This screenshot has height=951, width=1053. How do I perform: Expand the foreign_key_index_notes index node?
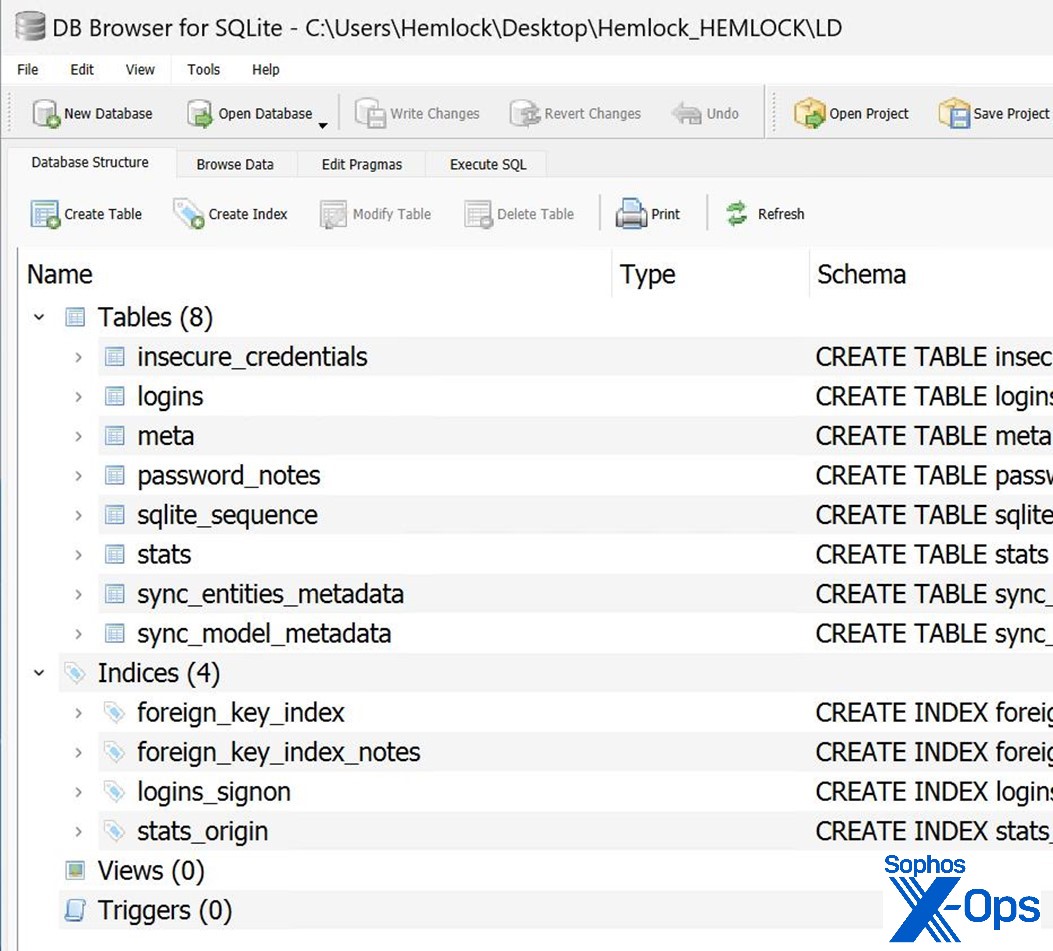pyautogui.click(x=79, y=753)
